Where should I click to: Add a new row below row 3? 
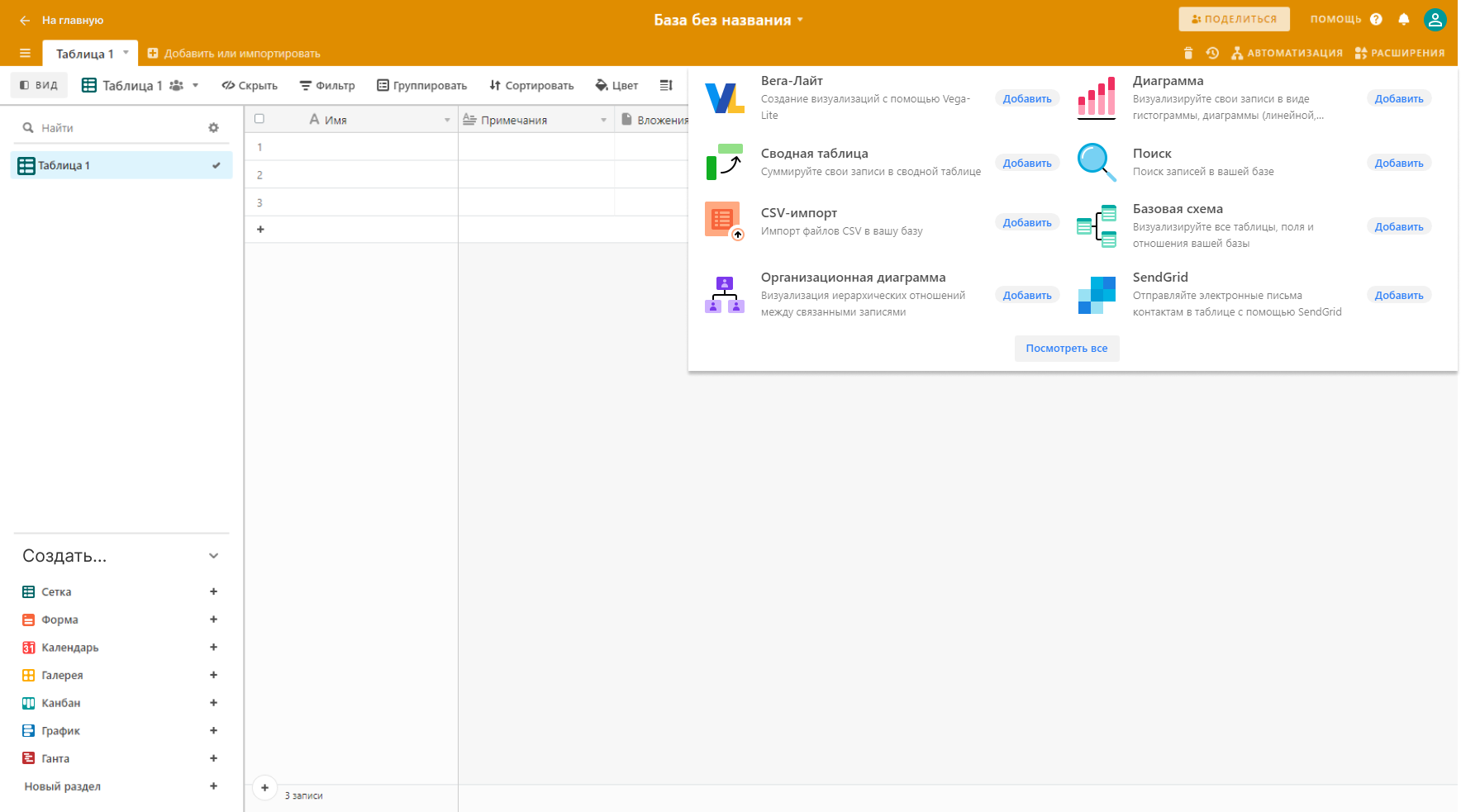point(260,230)
